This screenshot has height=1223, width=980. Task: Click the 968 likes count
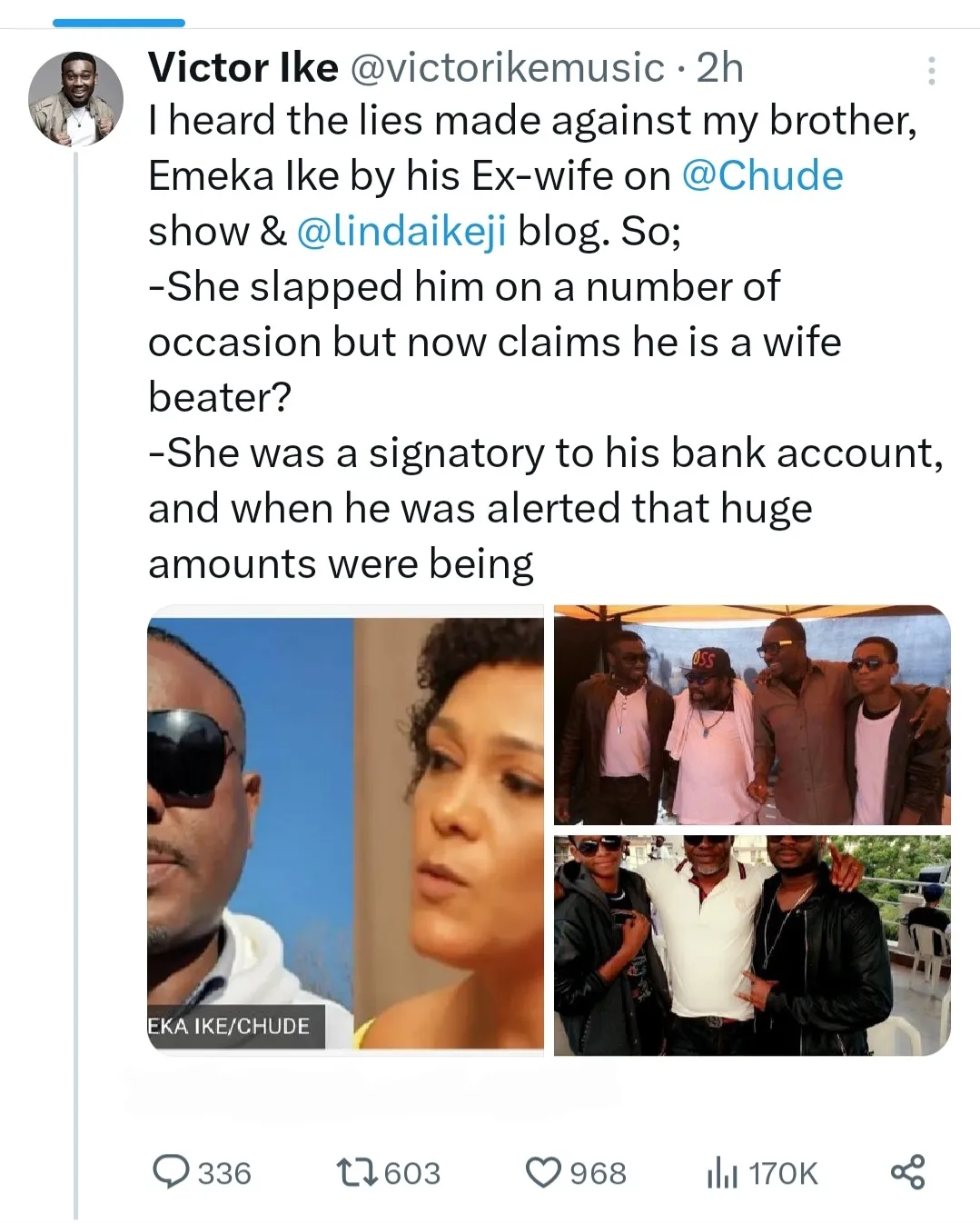coord(599,1173)
